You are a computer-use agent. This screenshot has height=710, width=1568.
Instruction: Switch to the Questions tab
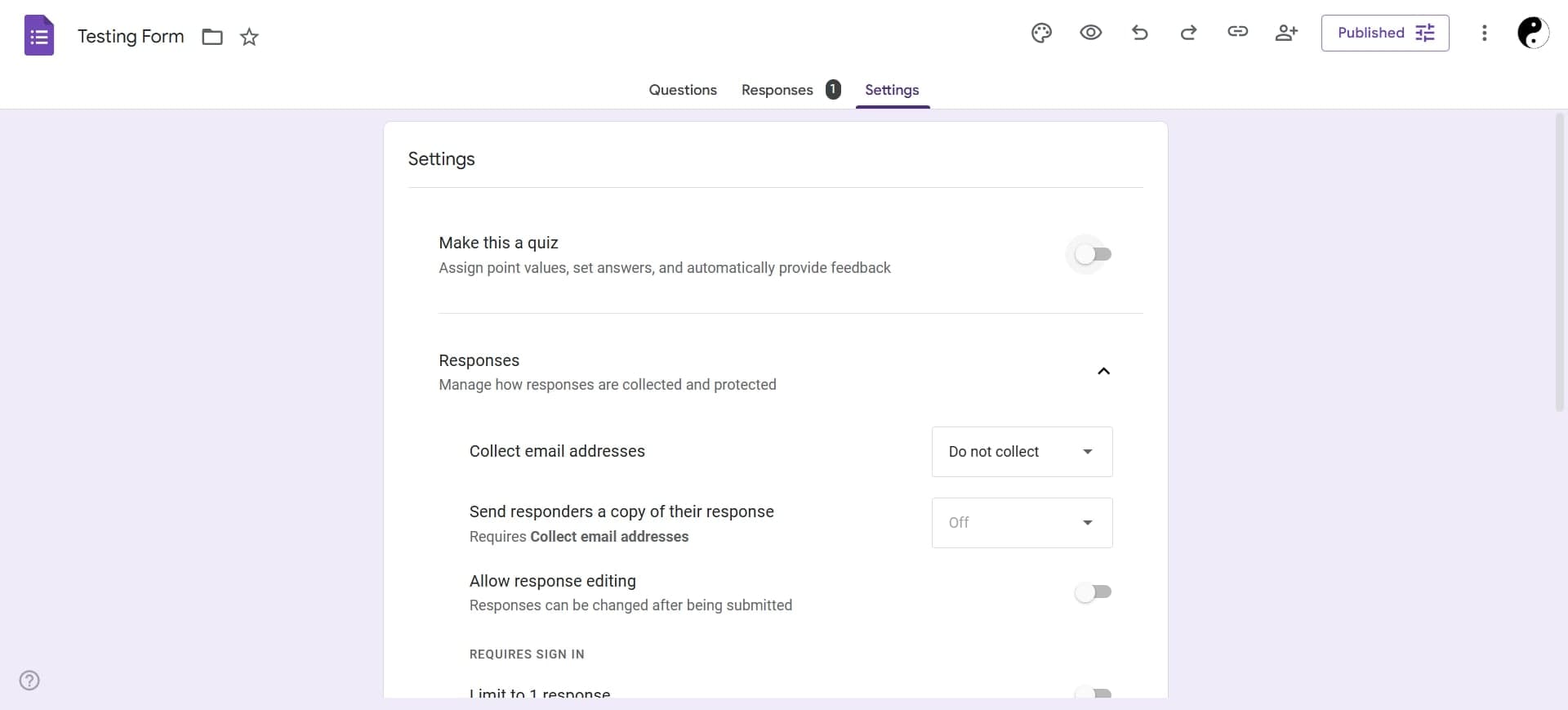683,90
